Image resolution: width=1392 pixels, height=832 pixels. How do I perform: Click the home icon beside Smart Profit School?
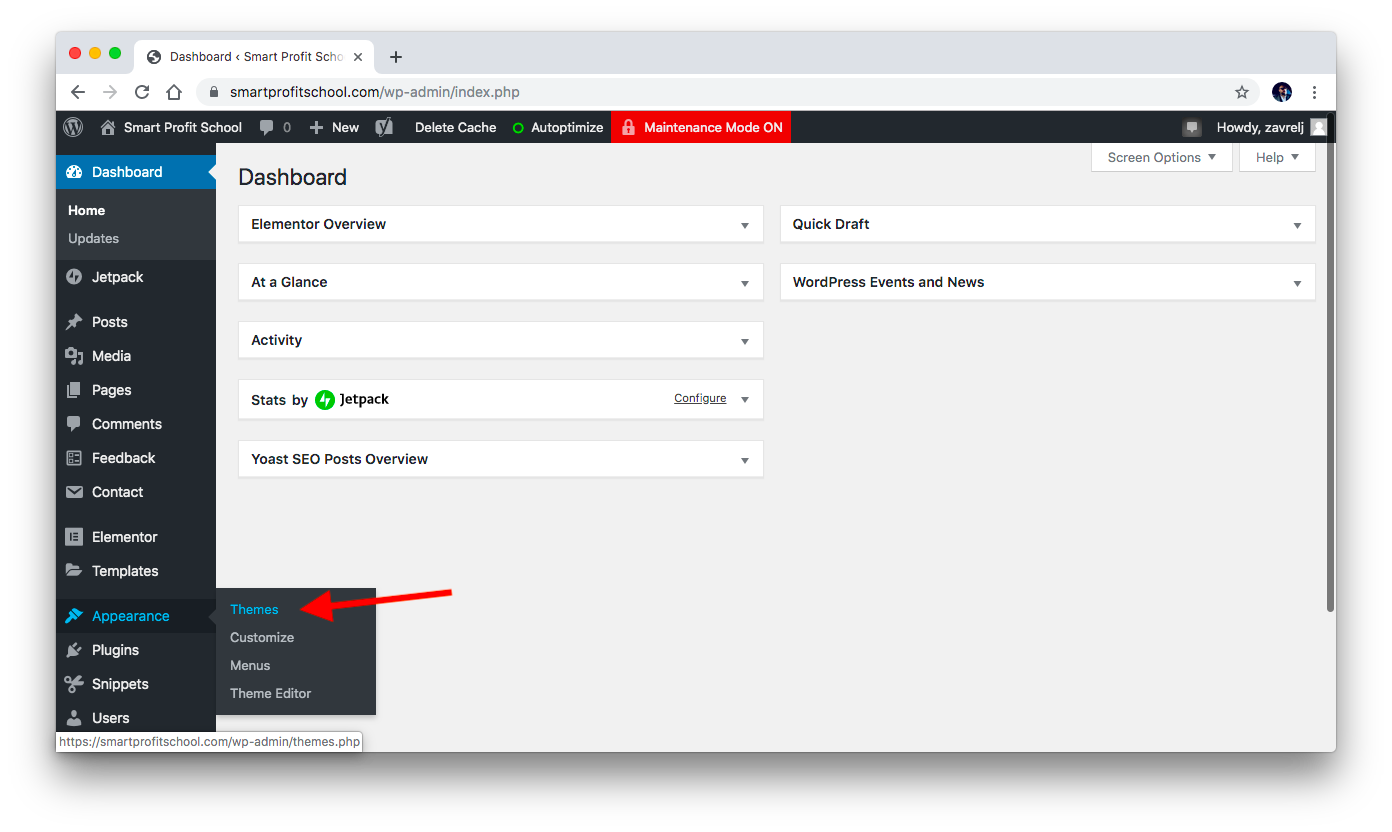pos(108,127)
